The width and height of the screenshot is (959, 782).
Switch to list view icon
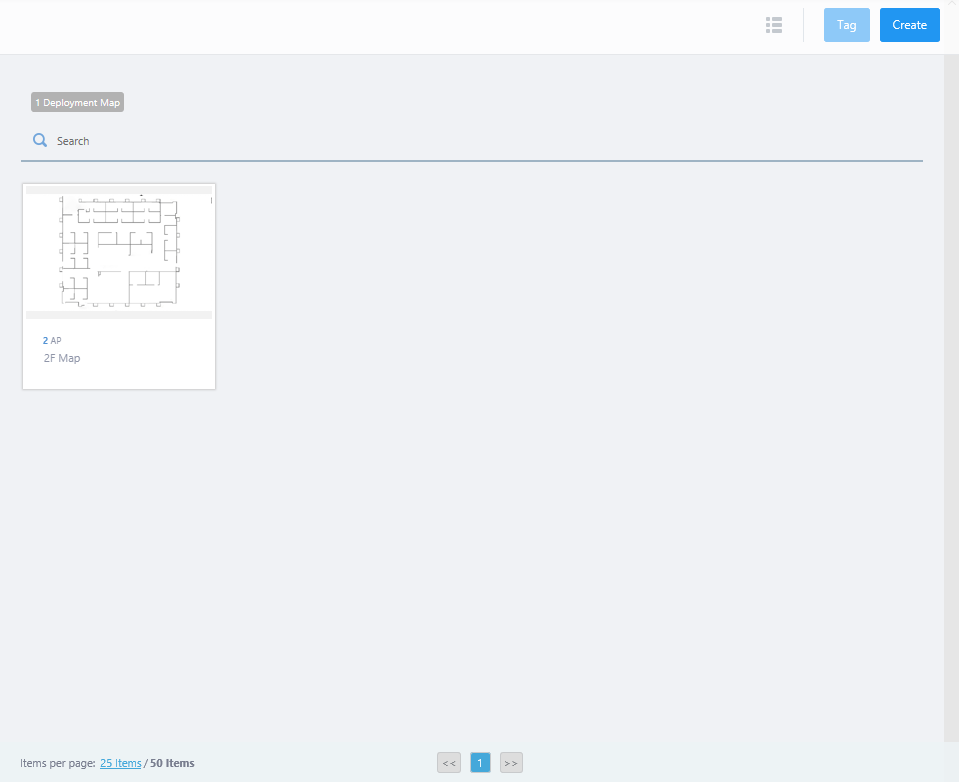pos(774,25)
